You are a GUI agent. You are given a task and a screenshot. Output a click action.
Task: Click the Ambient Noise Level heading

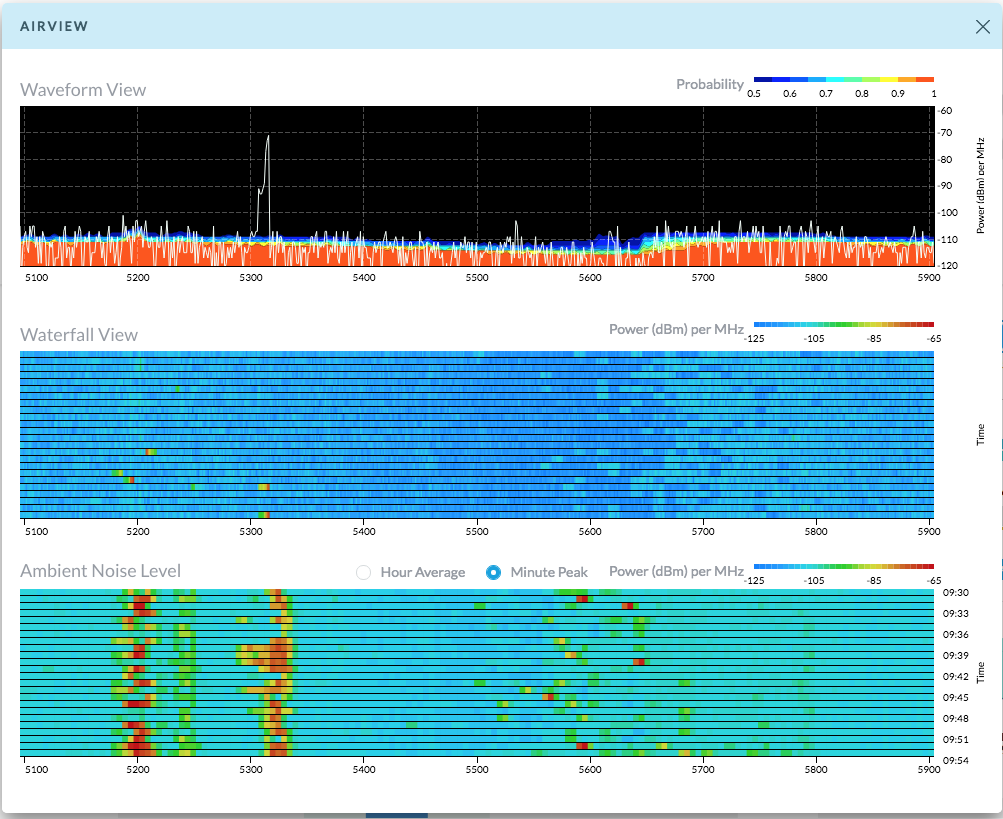(x=100, y=571)
